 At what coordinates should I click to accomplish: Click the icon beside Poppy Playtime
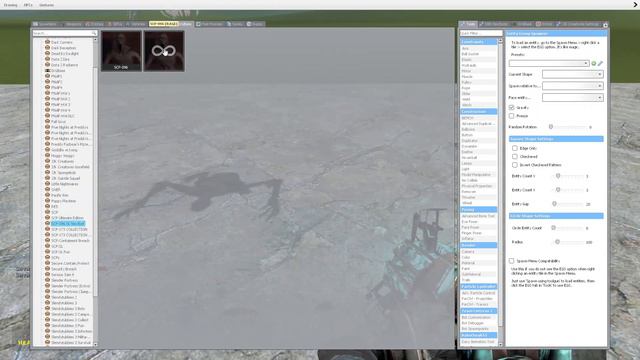pyautogui.click(x=47, y=201)
